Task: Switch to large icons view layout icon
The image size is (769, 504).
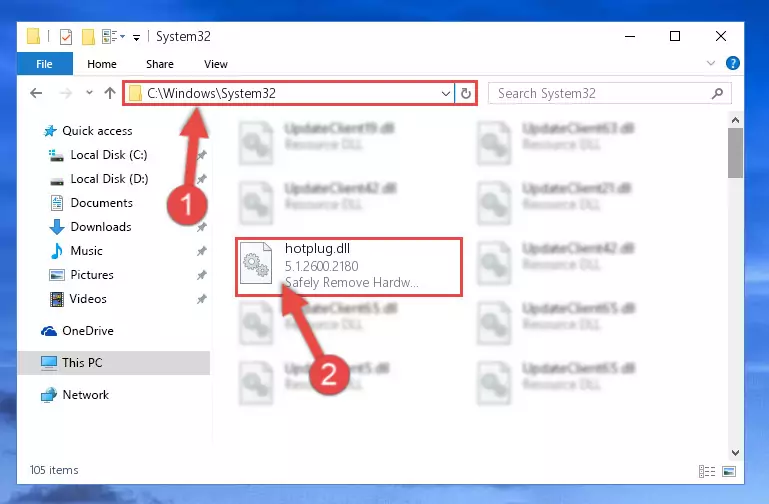Action: tap(729, 472)
